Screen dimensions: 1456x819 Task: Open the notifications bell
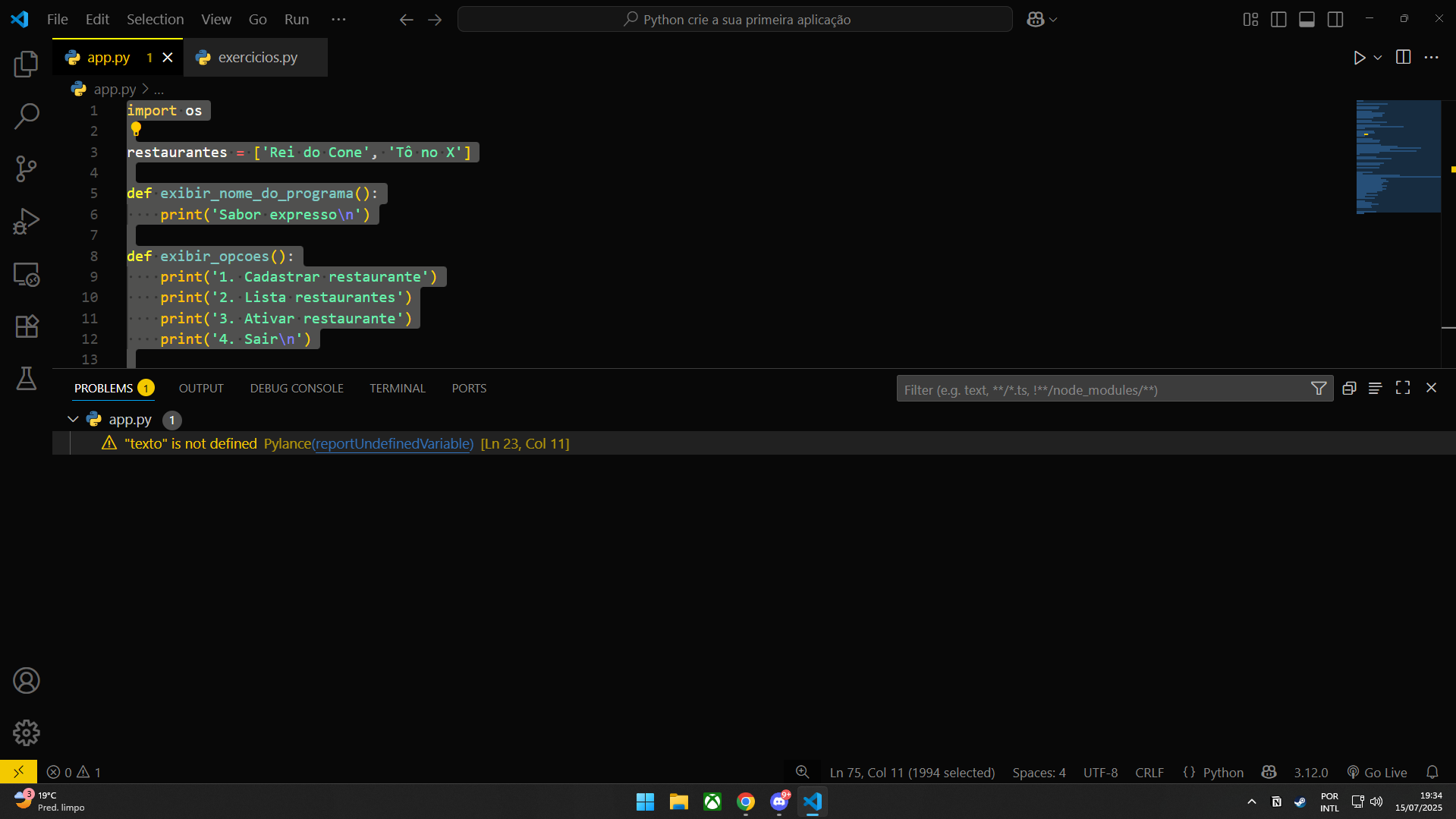[x=1432, y=772]
